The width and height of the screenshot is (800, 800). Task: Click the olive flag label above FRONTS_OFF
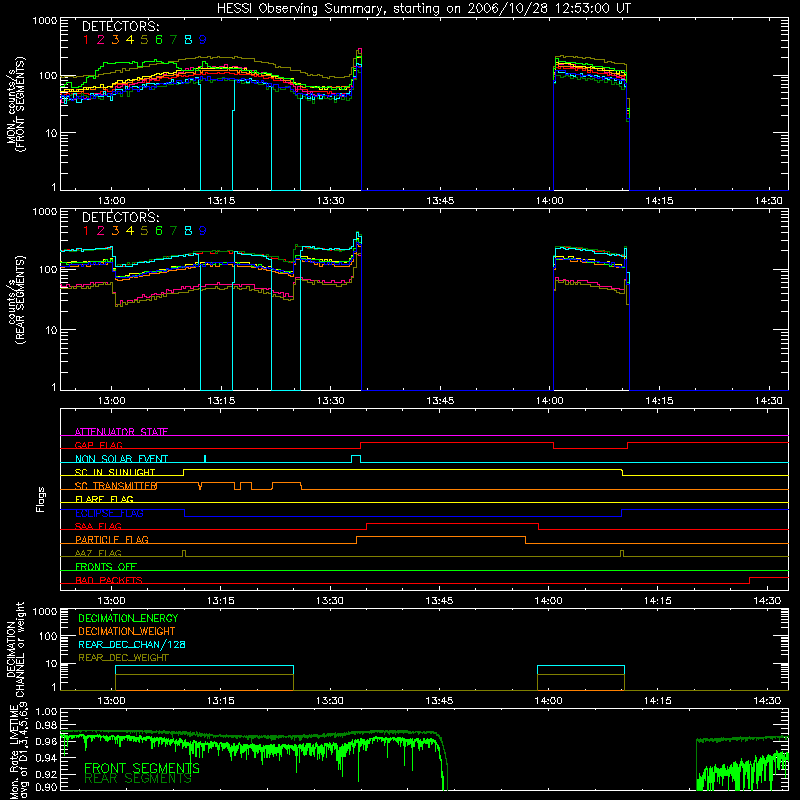pos(98,554)
